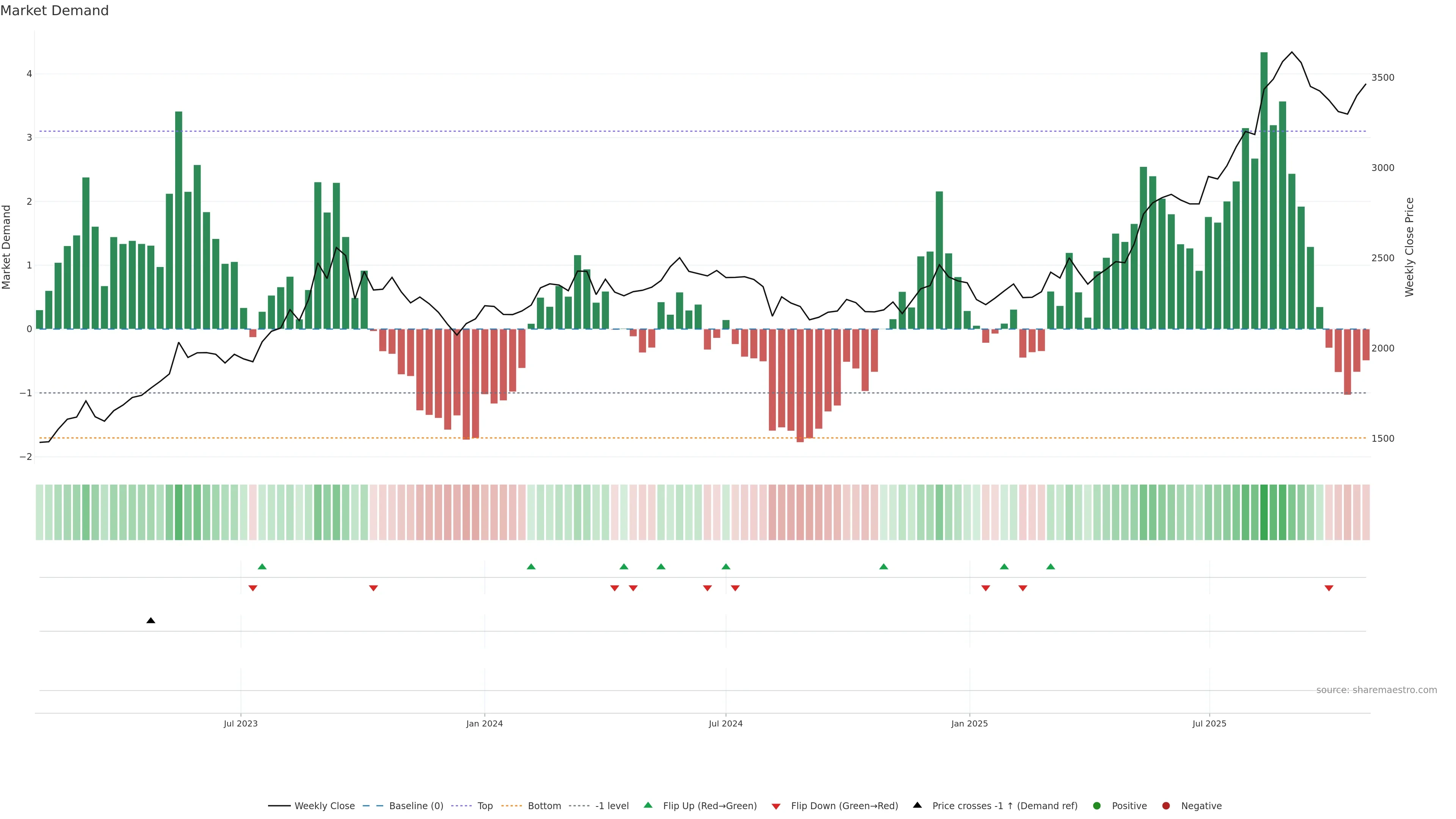Hide the -1 level legend series

tap(612, 805)
